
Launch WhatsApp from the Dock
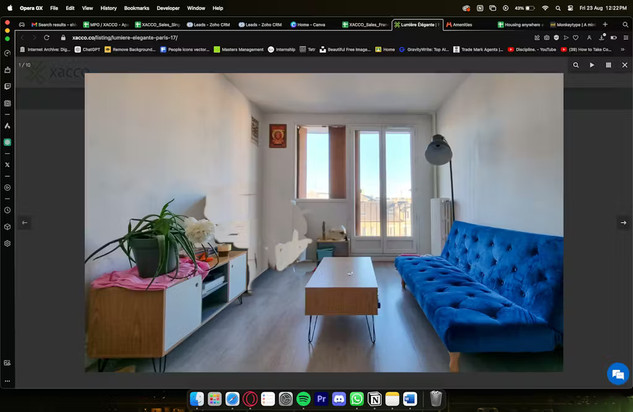pyautogui.click(x=357, y=399)
